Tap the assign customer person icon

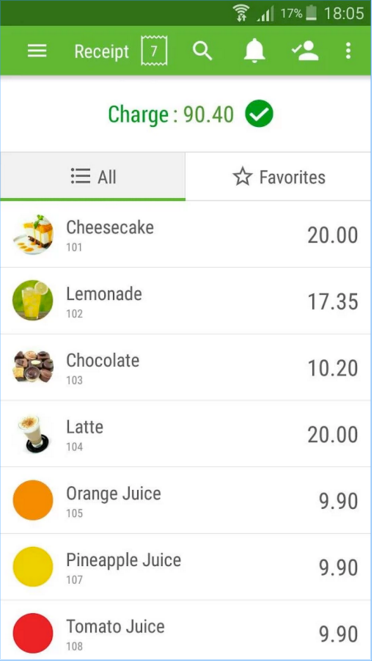pos(305,51)
